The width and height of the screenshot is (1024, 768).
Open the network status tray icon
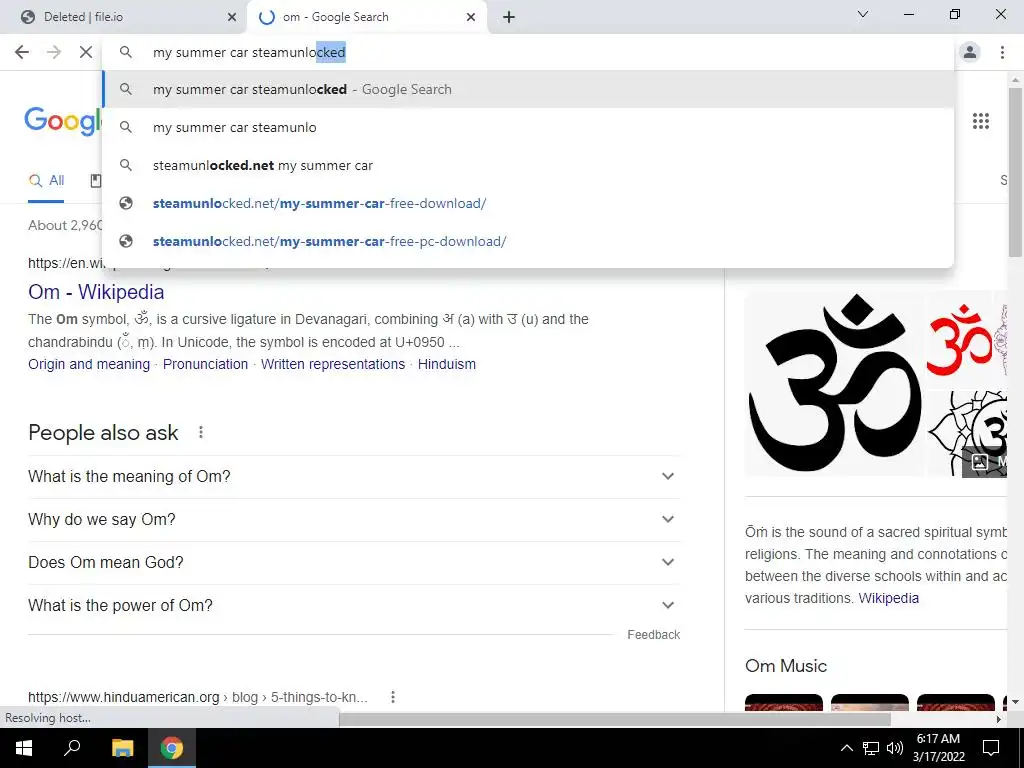871,748
